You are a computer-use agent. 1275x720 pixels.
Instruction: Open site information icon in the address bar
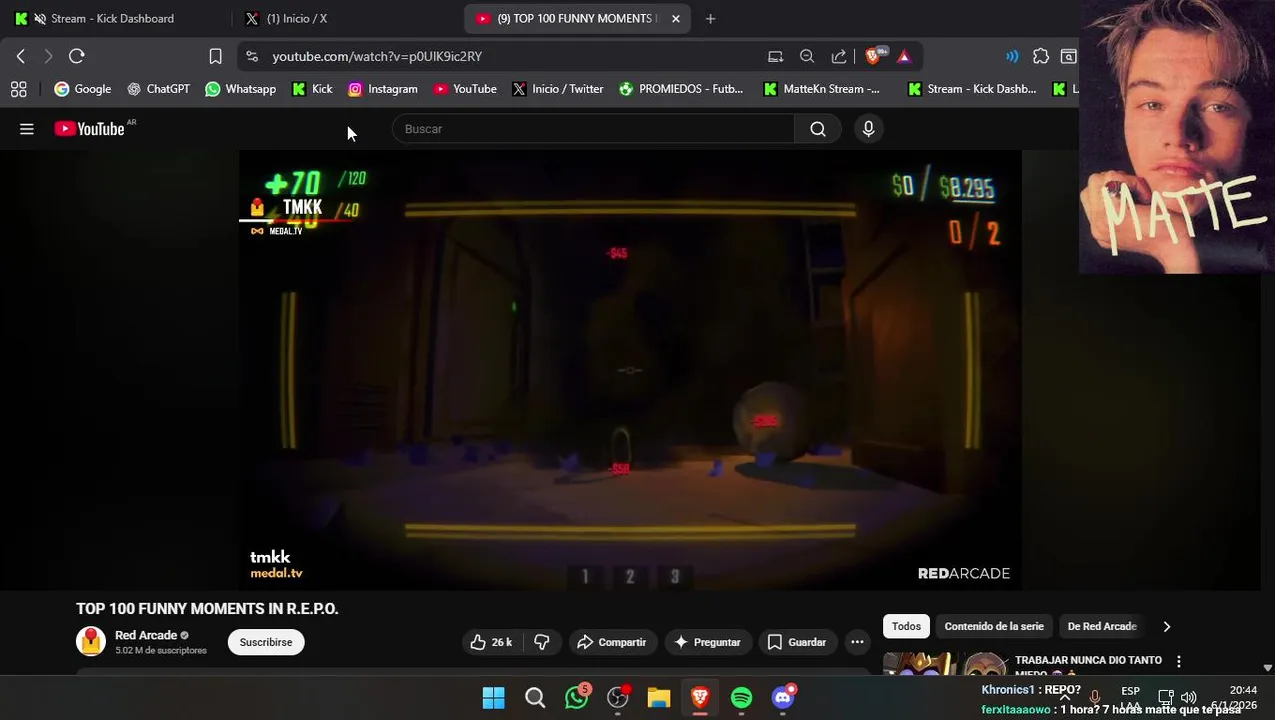[251, 56]
